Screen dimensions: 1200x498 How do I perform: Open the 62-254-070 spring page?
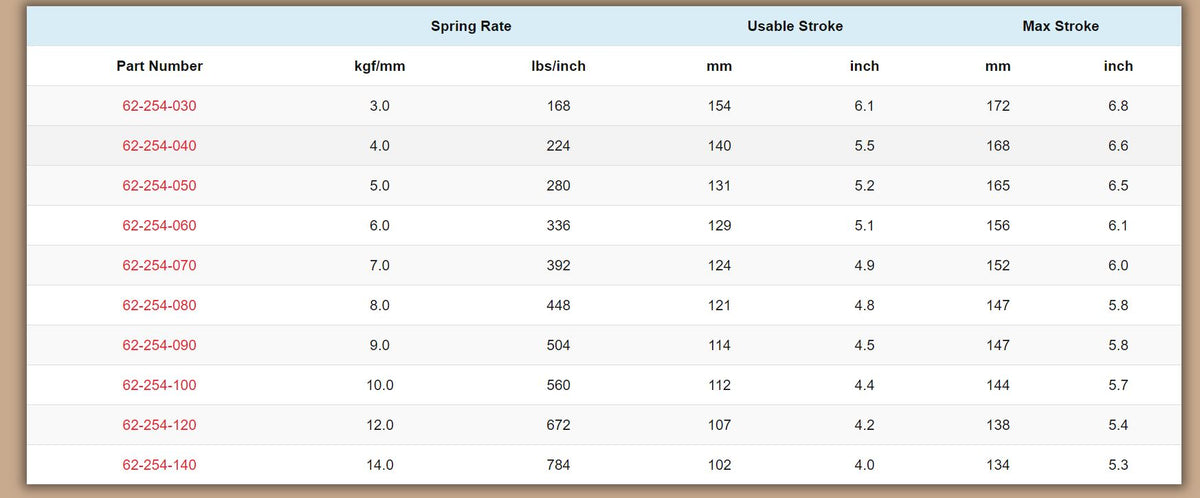(159, 266)
